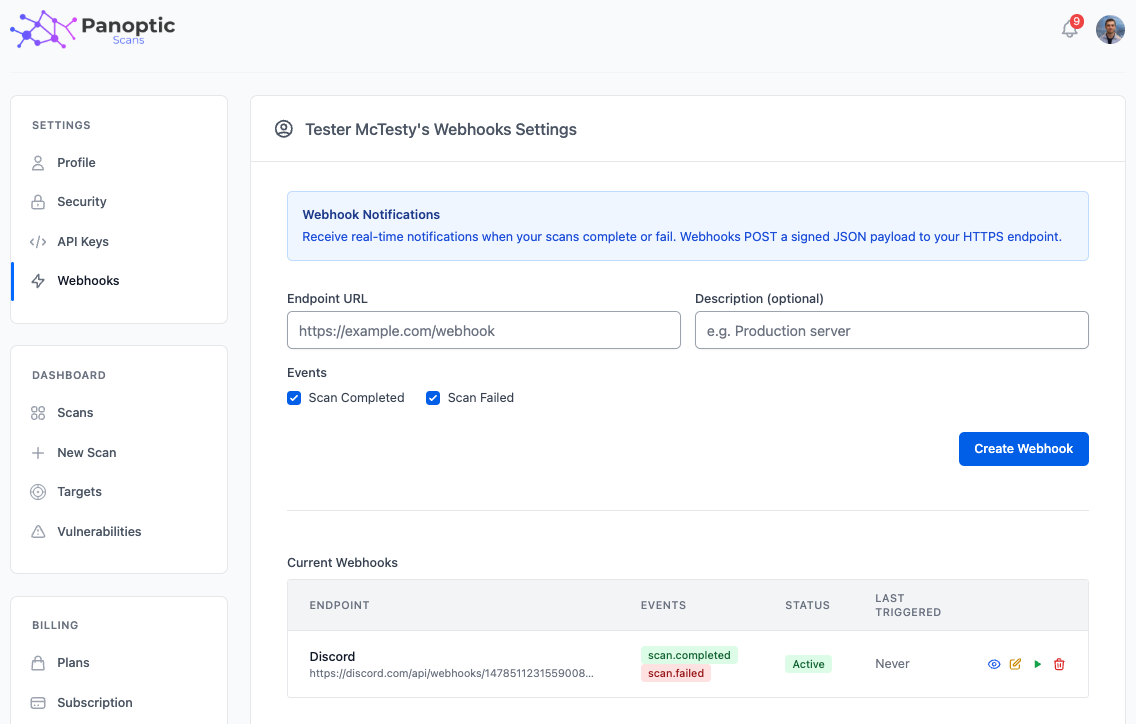Start a New Scan from the sidebar
The width and height of the screenshot is (1136, 724).
85,452
